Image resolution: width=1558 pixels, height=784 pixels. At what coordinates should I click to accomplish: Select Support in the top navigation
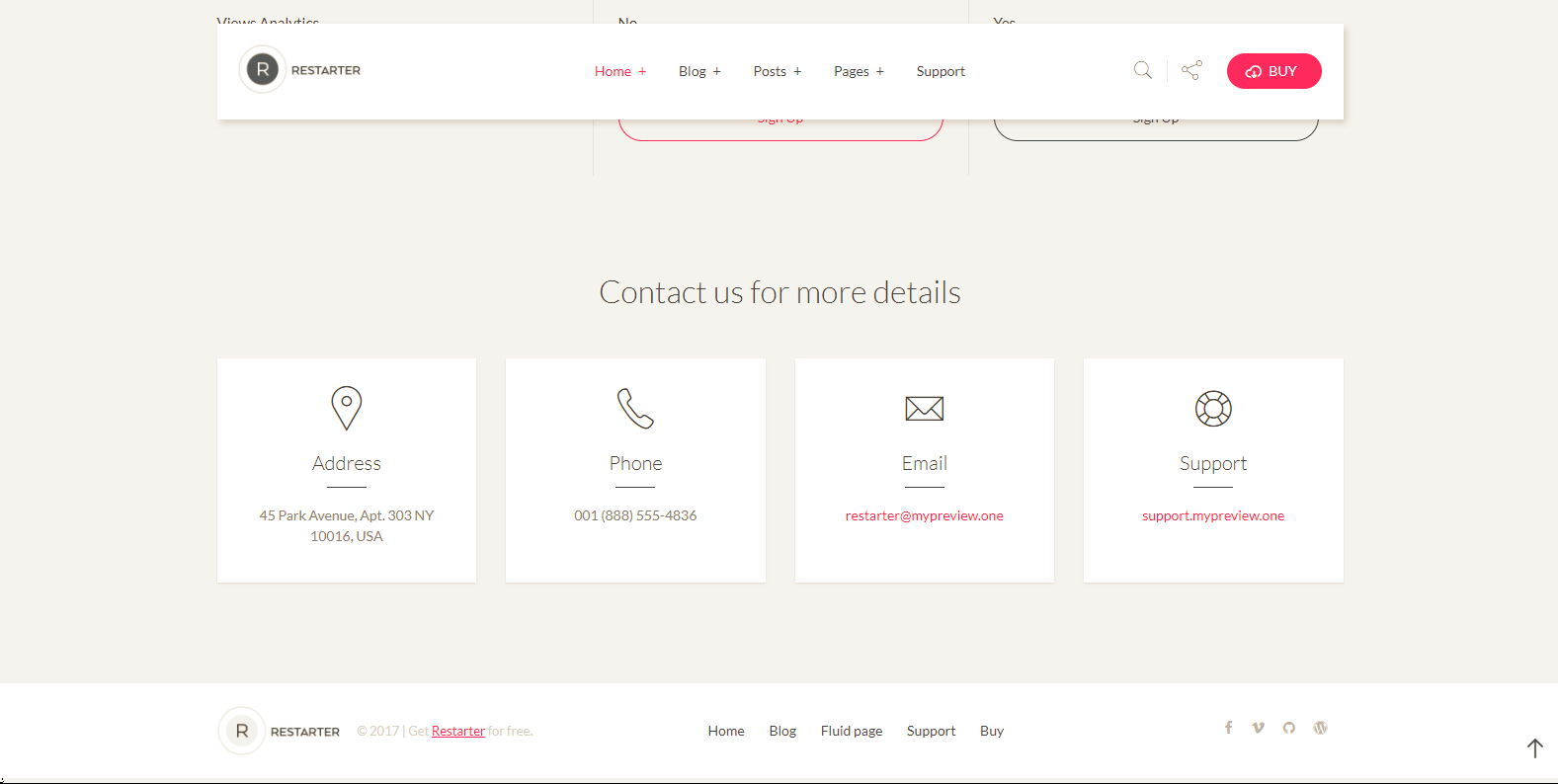(x=941, y=71)
